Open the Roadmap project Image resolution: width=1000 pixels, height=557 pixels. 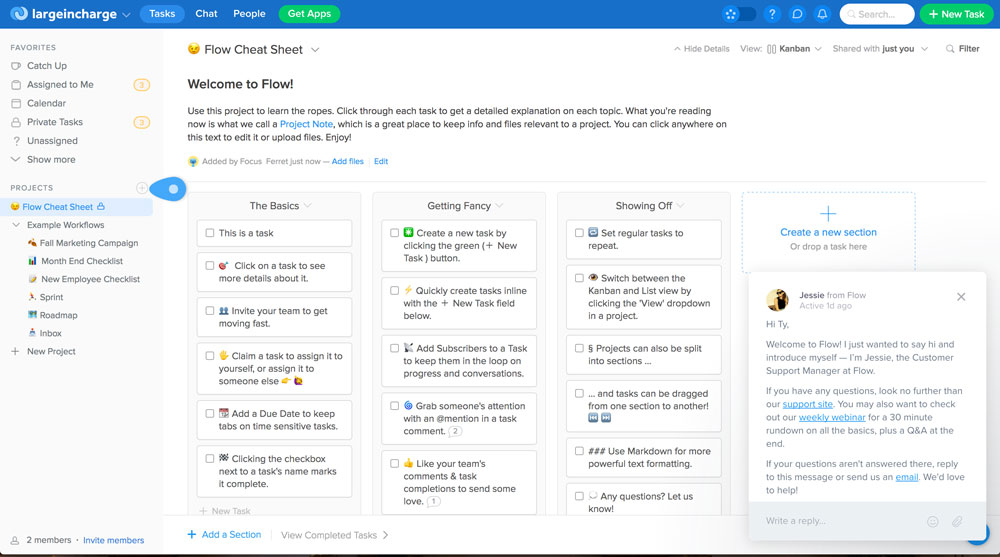[x=58, y=315]
